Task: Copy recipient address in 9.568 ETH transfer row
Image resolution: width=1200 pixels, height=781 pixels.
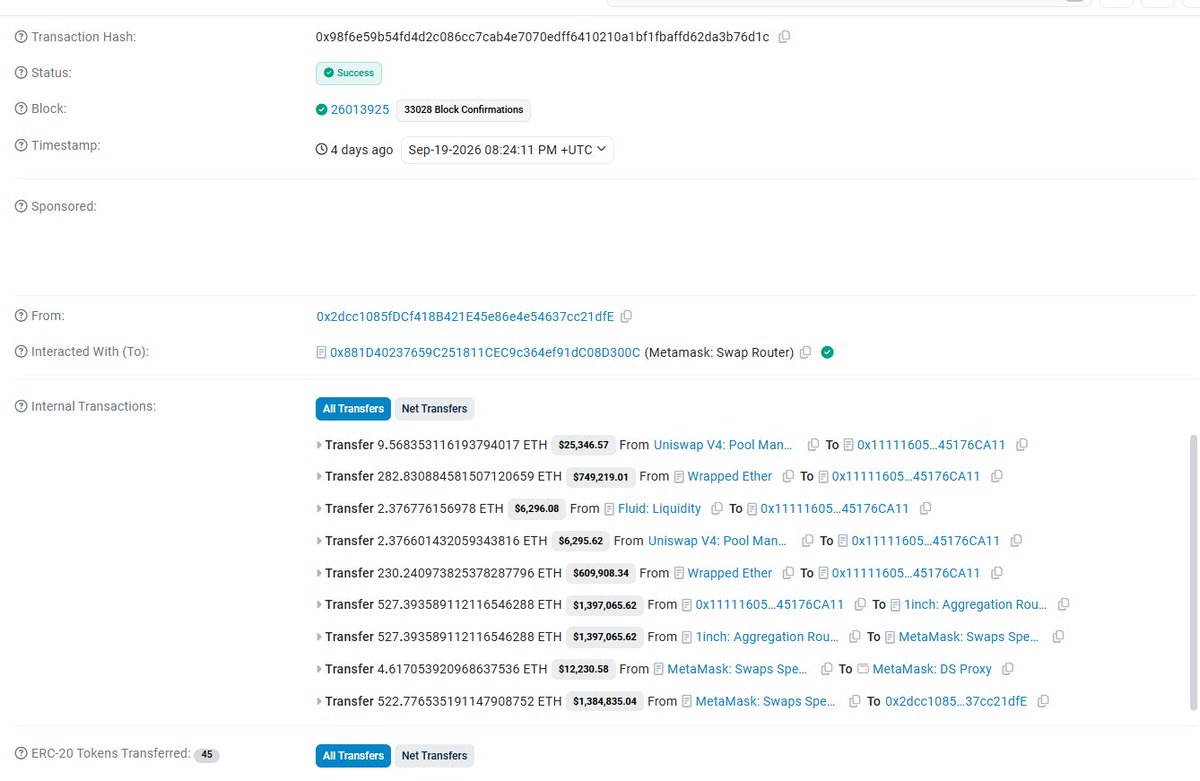Action: 1021,445
